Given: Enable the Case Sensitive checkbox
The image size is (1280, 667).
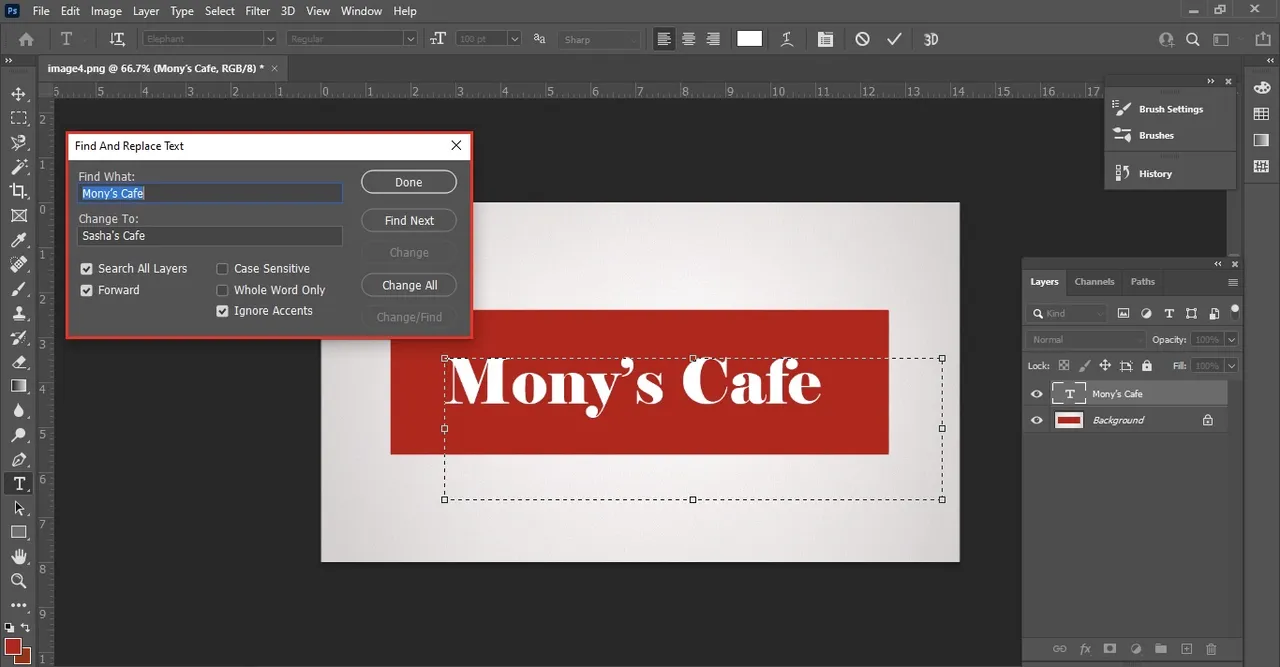Looking at the screenshot, I should [223, 269].
